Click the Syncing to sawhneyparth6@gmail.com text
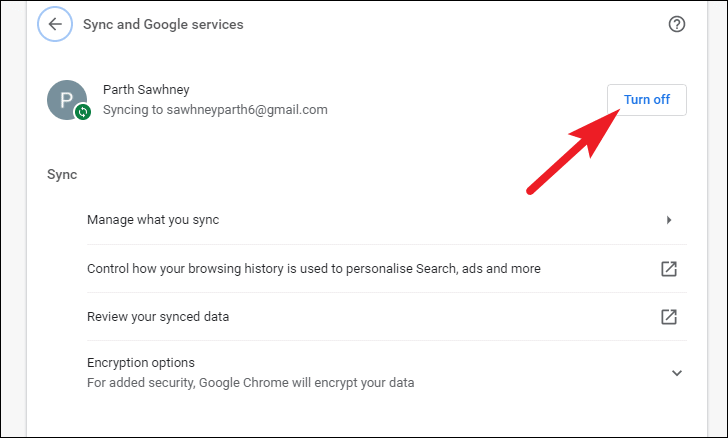This screenshot has width=728, height=438. [x=215, y=110]
